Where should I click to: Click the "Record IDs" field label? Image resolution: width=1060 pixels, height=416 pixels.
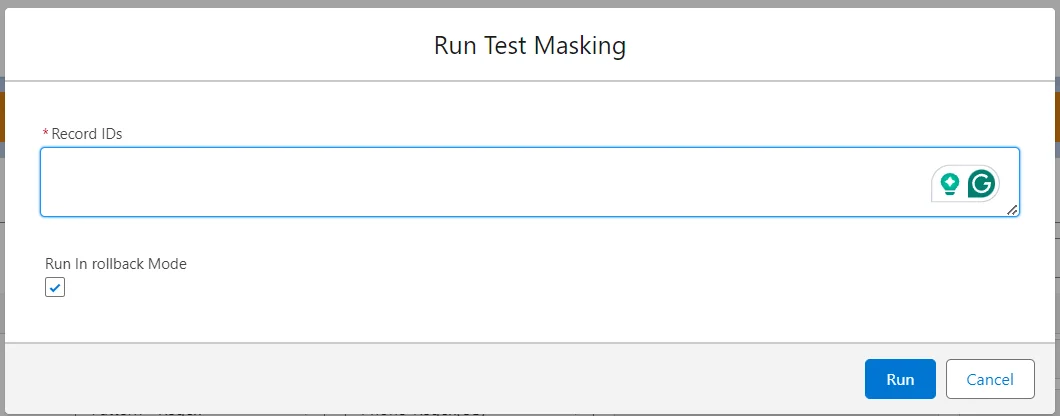[87, 133]
